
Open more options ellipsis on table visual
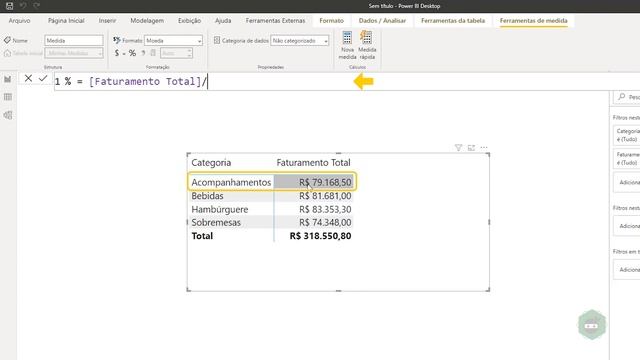484,148
